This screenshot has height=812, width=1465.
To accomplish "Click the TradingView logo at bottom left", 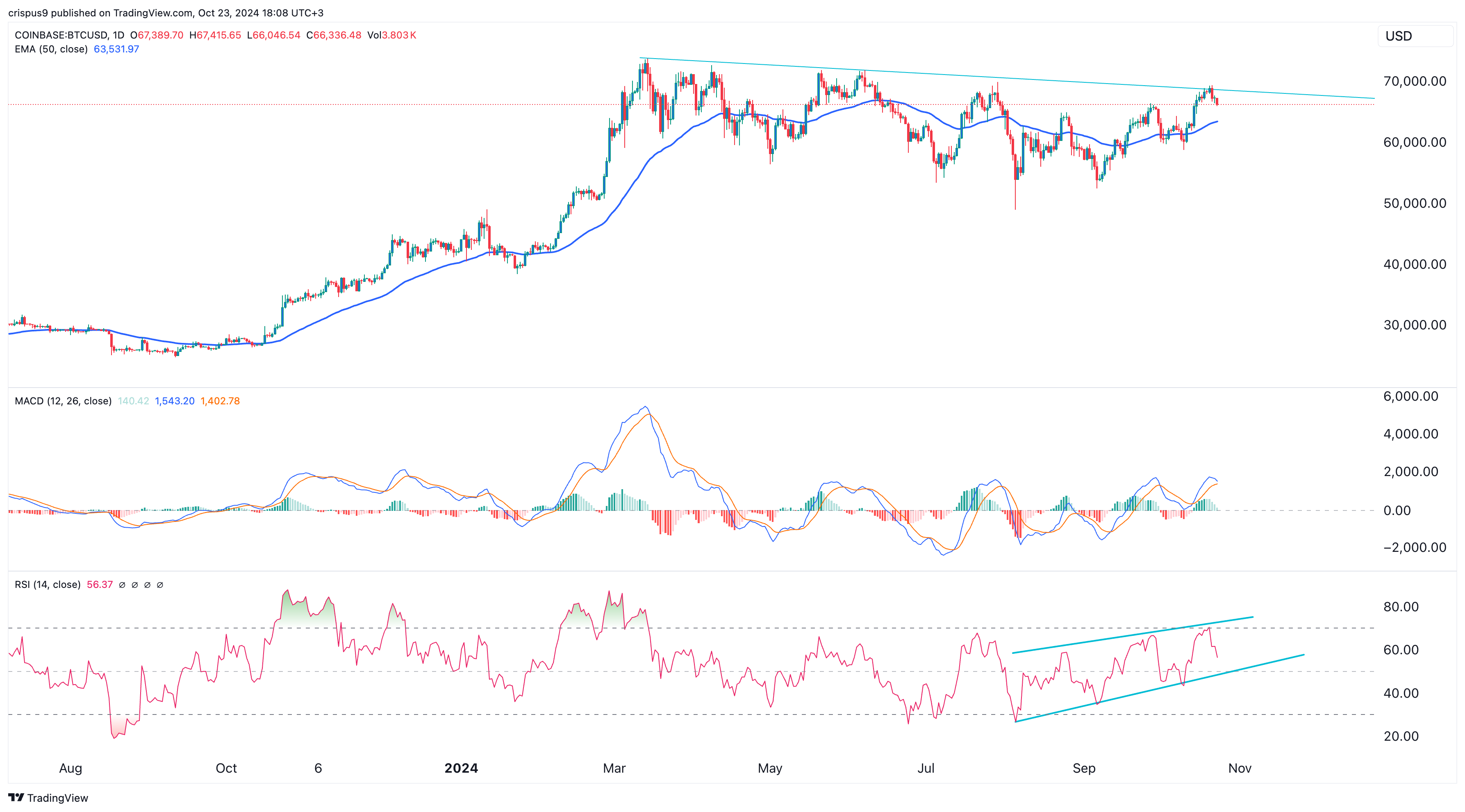I will [x=48, y=798].
